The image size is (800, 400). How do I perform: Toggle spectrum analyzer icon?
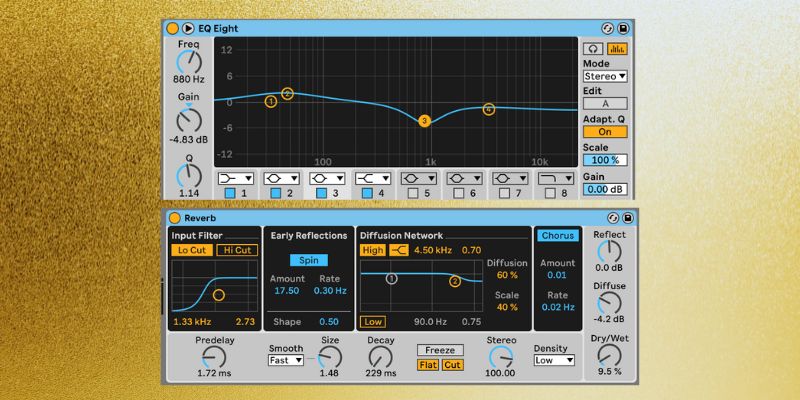(x=618, y=49)
